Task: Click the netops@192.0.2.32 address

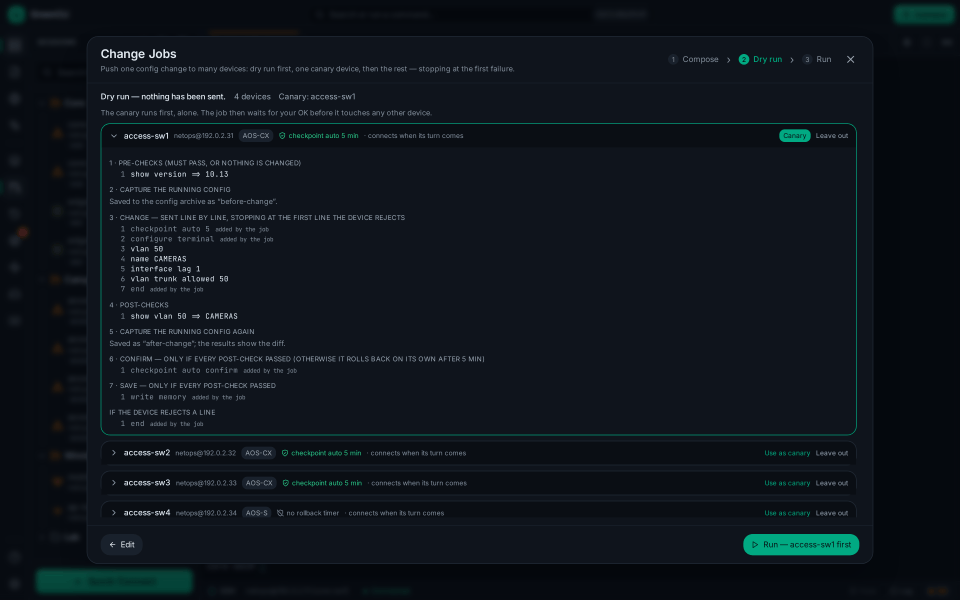Action: pos(206,453)
